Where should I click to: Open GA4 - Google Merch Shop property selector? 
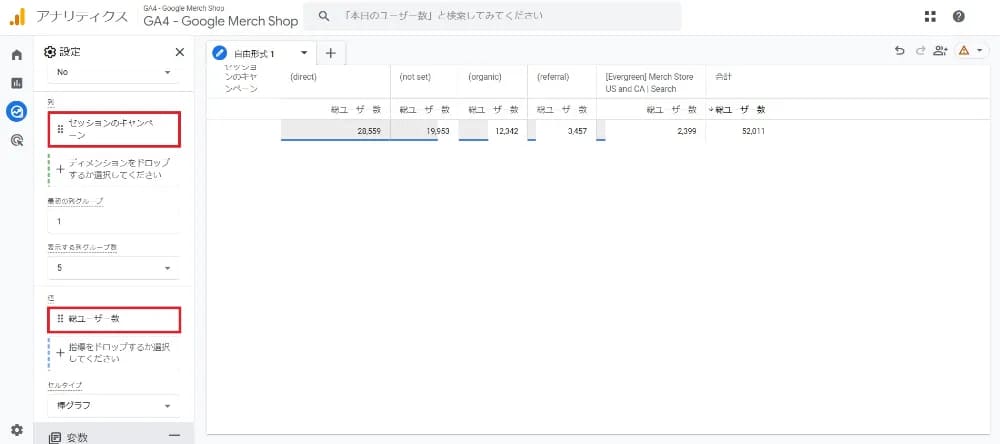[x=221, y=18]
